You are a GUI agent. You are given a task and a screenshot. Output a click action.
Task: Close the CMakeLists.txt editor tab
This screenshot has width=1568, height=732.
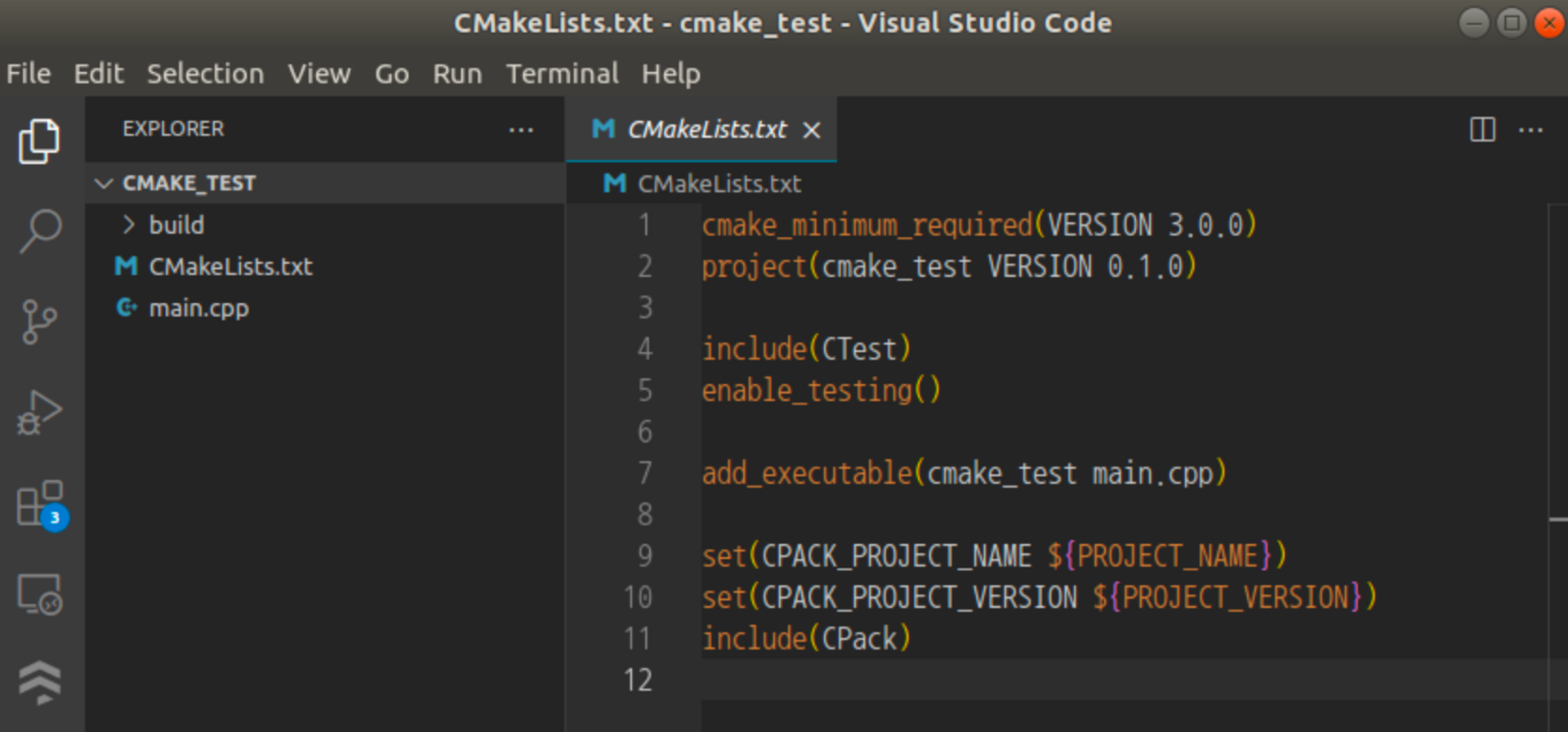811,130
